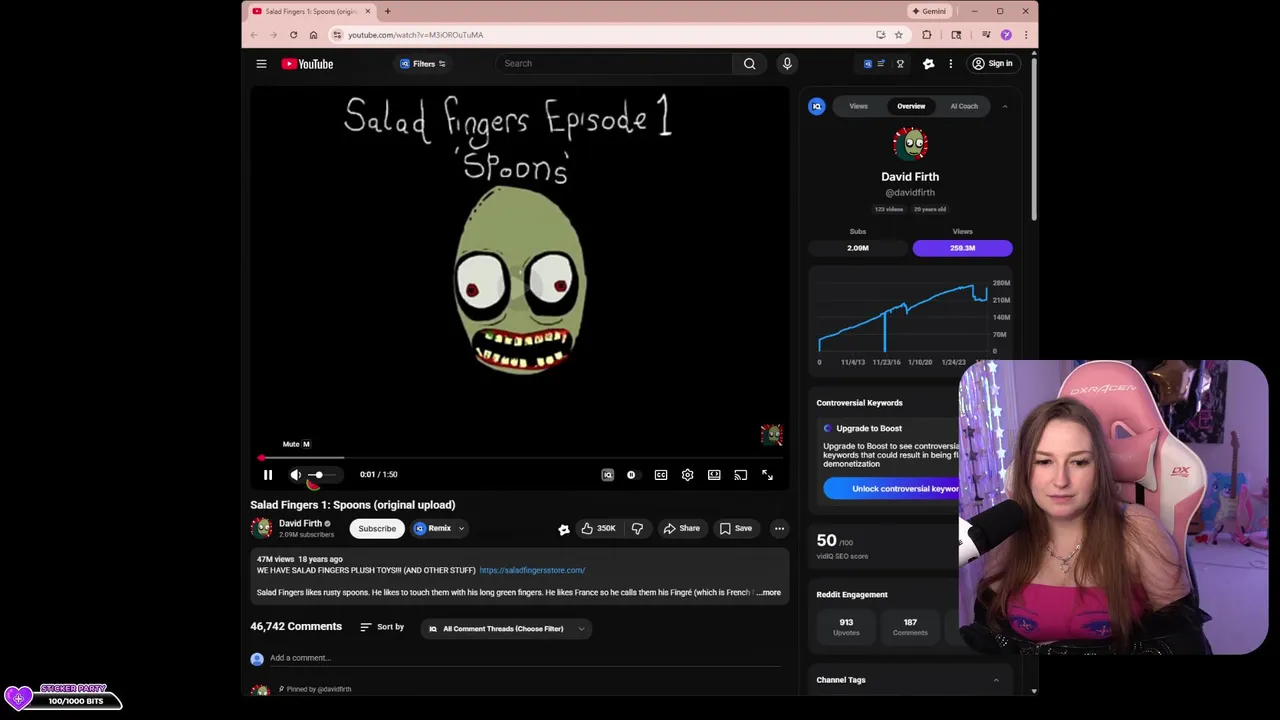The image size is (1280, 720).
Task: Select the Subs stat 2.09M
Action: (x=858, y=248)
